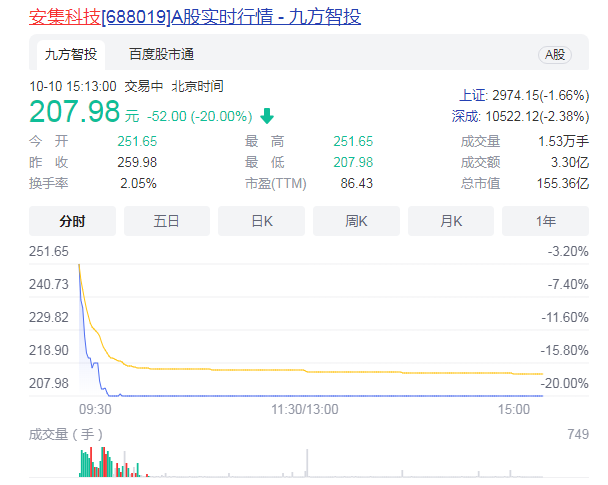Select the 1年 chart range
608x485 pixels.
coord(545,220)
